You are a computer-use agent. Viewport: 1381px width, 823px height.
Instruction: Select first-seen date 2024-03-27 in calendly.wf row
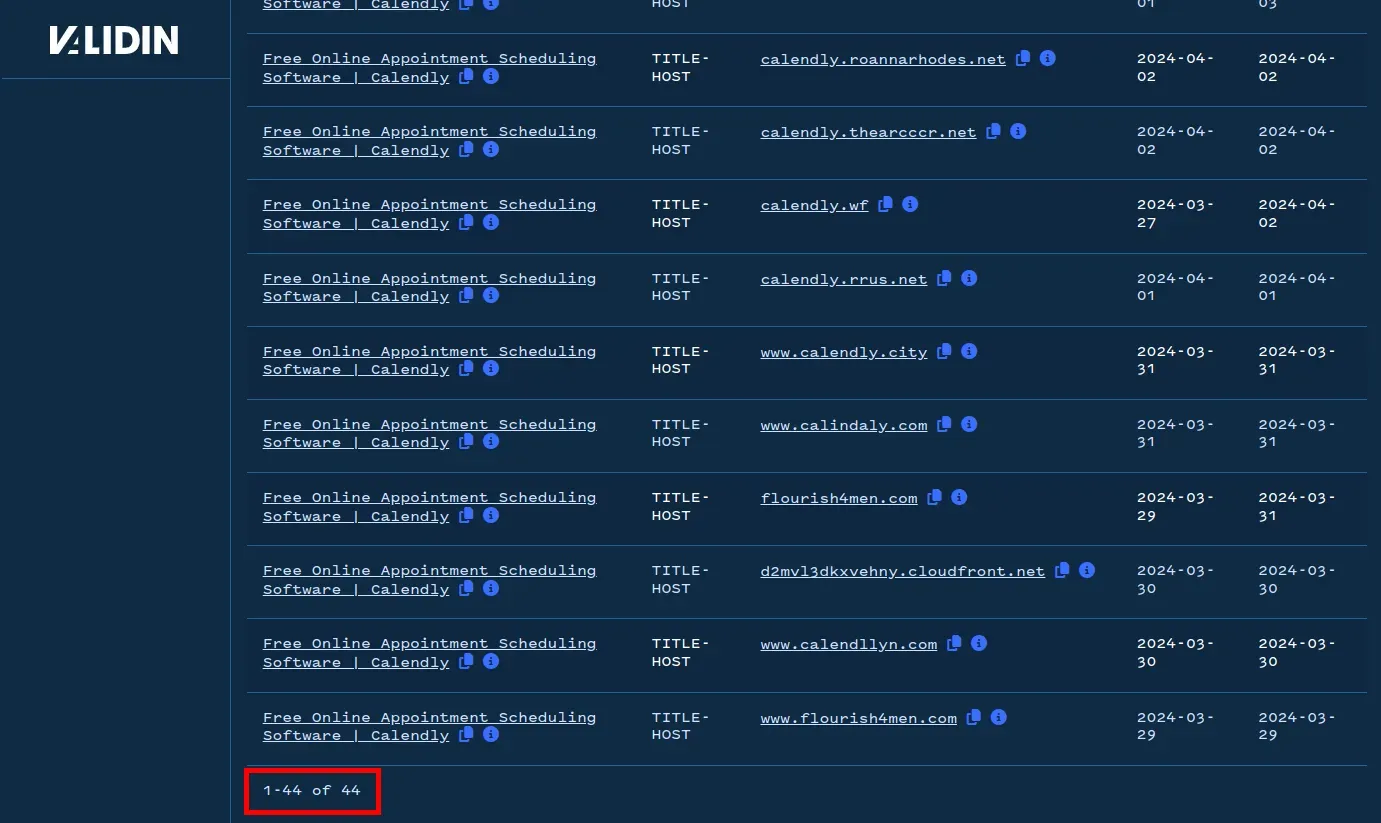(1175, 213)
